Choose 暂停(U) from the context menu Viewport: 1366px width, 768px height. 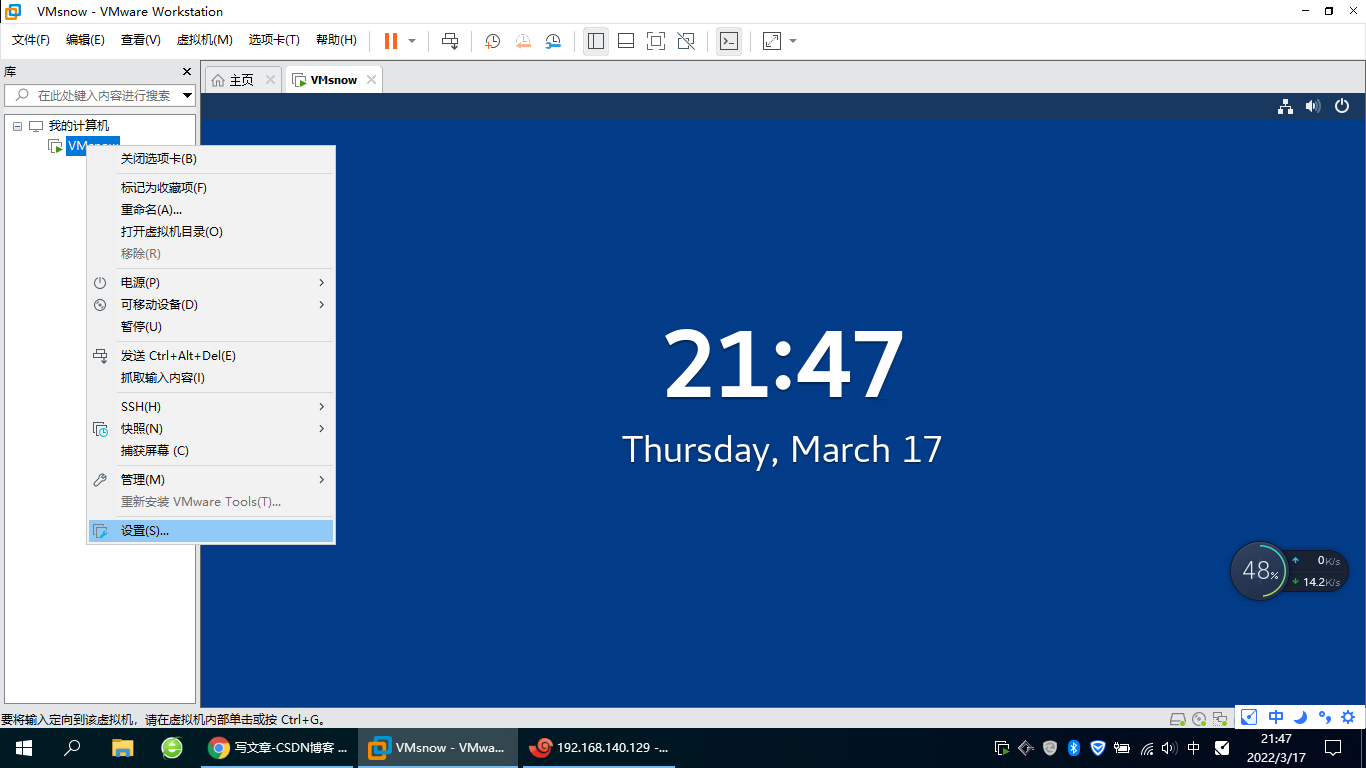tap(210, 327)
